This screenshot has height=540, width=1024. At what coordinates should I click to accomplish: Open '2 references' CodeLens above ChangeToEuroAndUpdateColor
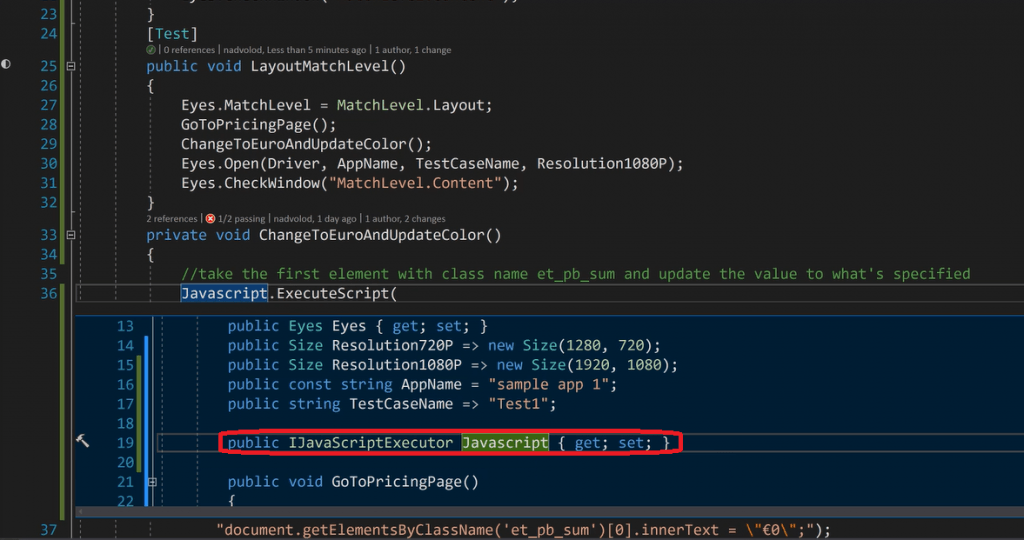point(171,218)
